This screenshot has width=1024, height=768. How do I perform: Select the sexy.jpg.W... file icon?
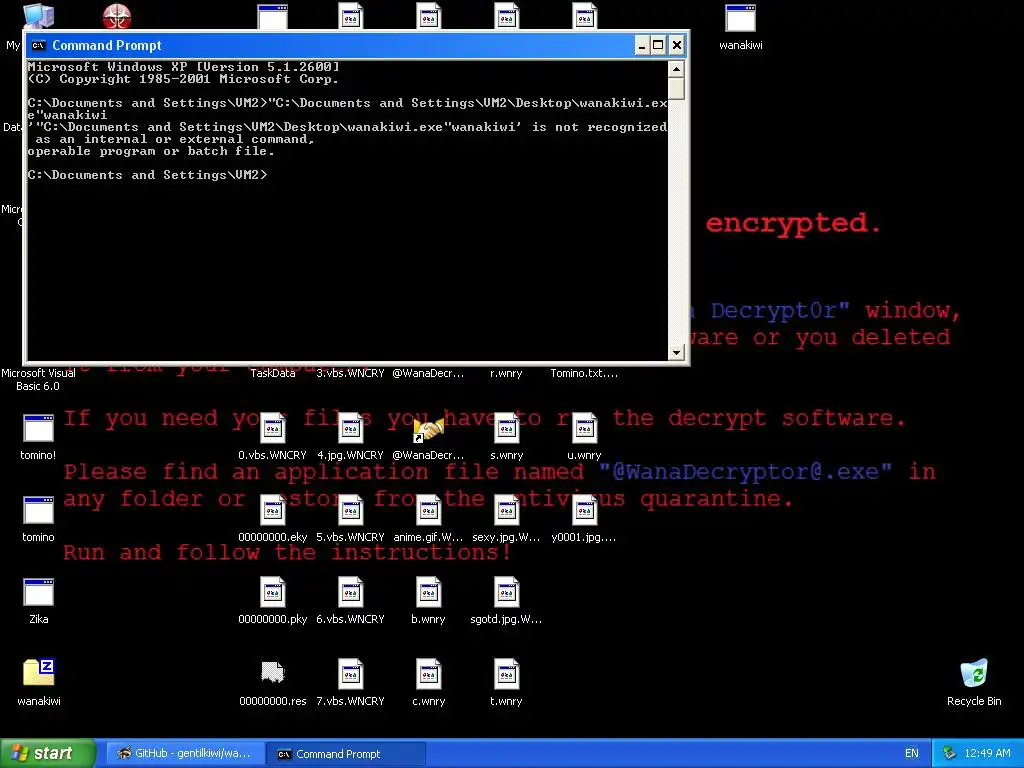[506, 510]
